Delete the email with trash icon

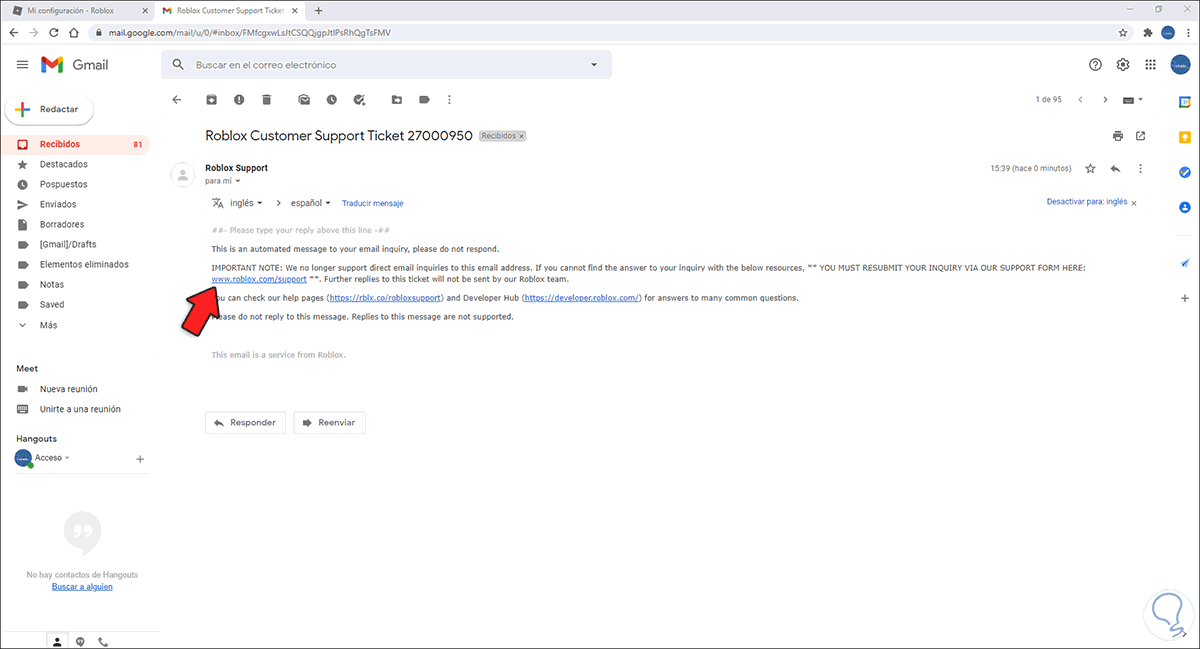(266, 100)
